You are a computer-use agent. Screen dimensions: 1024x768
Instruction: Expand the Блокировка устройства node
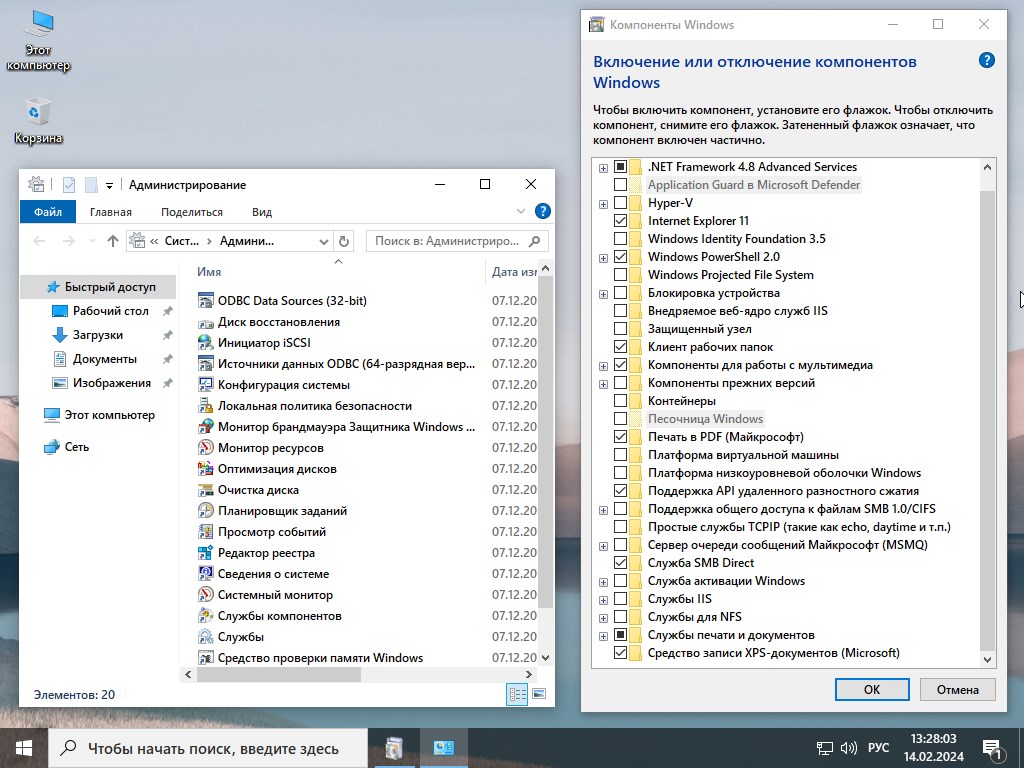click(x=603, y=294)
